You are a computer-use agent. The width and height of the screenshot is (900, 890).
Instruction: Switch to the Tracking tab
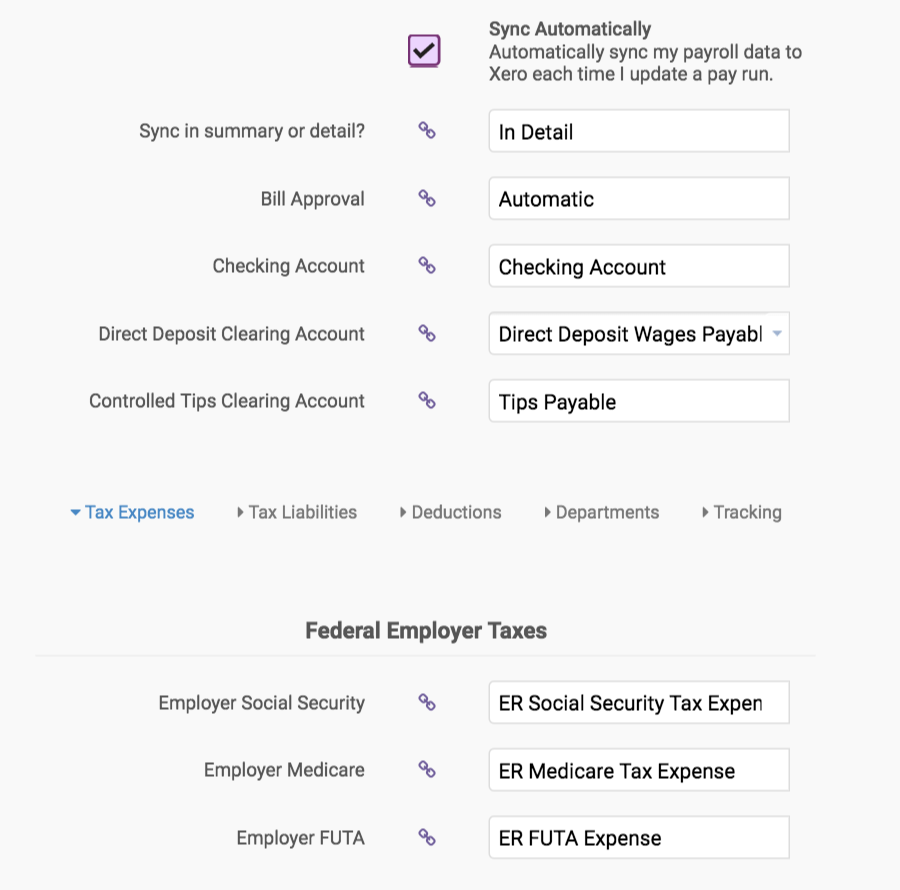point(741,512)
